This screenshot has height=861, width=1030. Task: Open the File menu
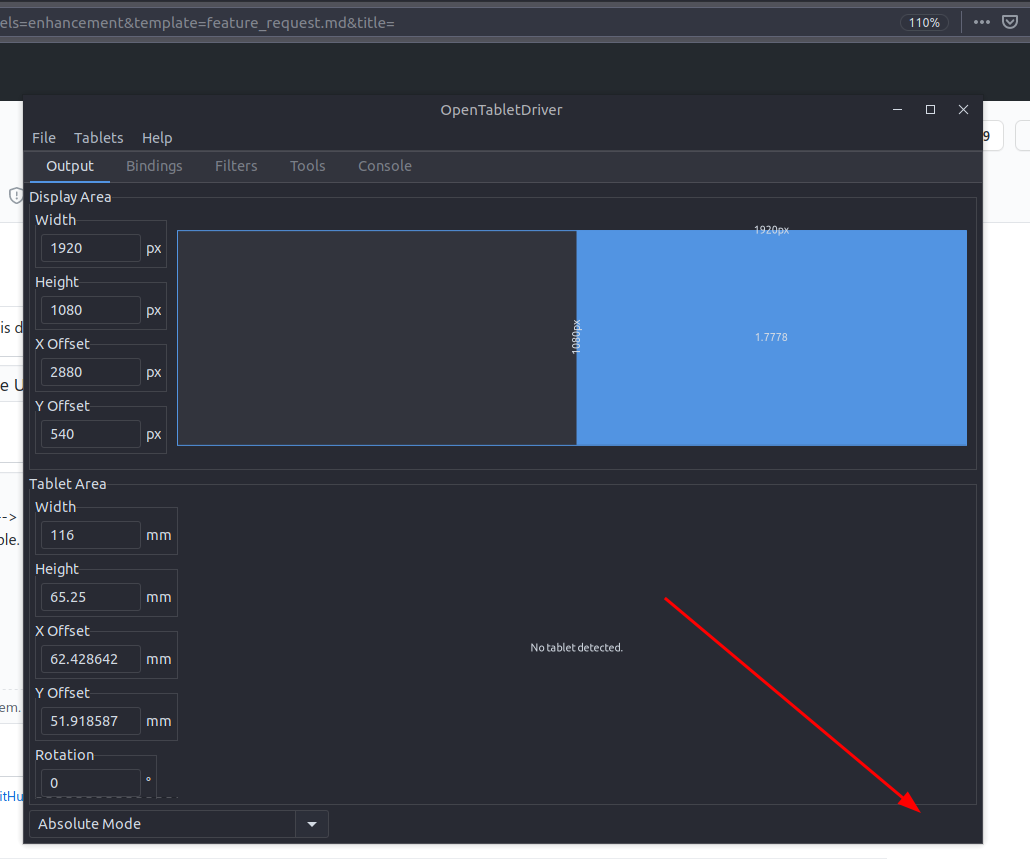coord(44,137)
